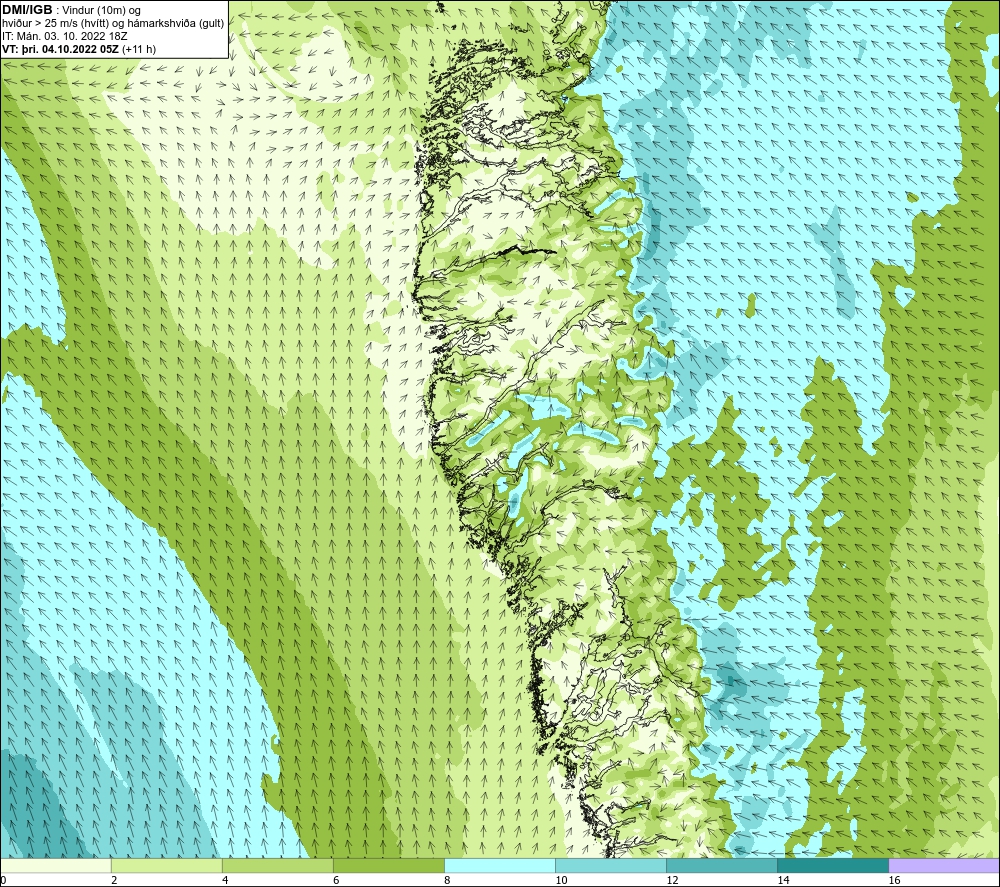The image size is (1000, 887).
Task: Click the dark teal 14–16 m/s legend swatch
Action: (x=833, y=865)
